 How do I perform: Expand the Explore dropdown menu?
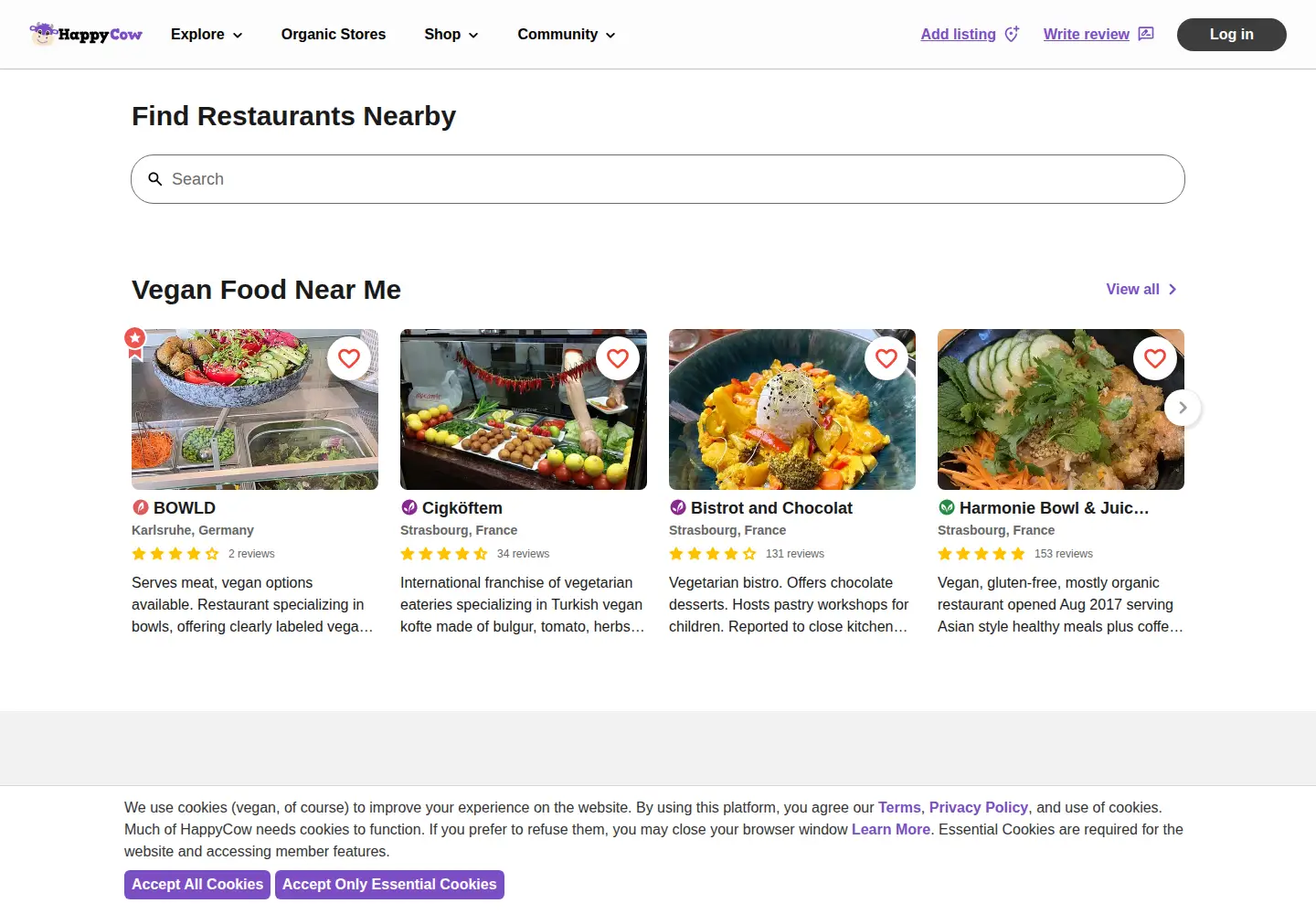[207, 35]
